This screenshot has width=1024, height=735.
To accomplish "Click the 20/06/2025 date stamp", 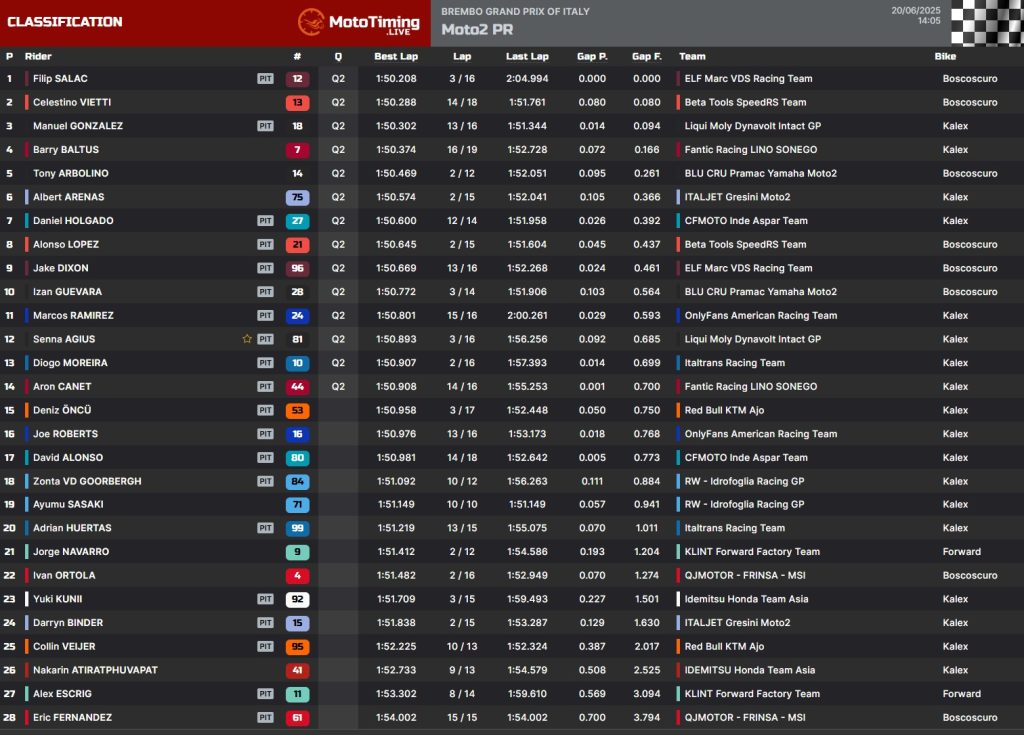I will point(916,10).
